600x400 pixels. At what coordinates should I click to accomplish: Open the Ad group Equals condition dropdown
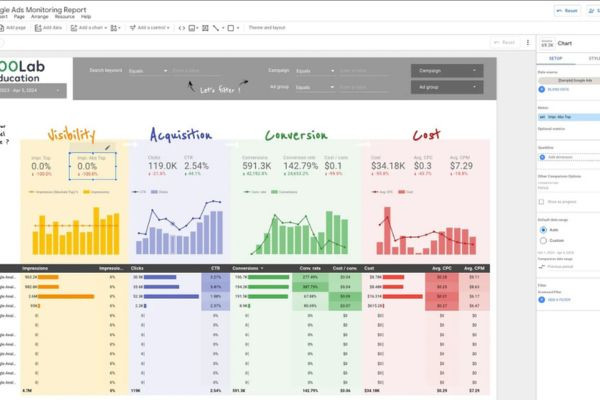315,87
